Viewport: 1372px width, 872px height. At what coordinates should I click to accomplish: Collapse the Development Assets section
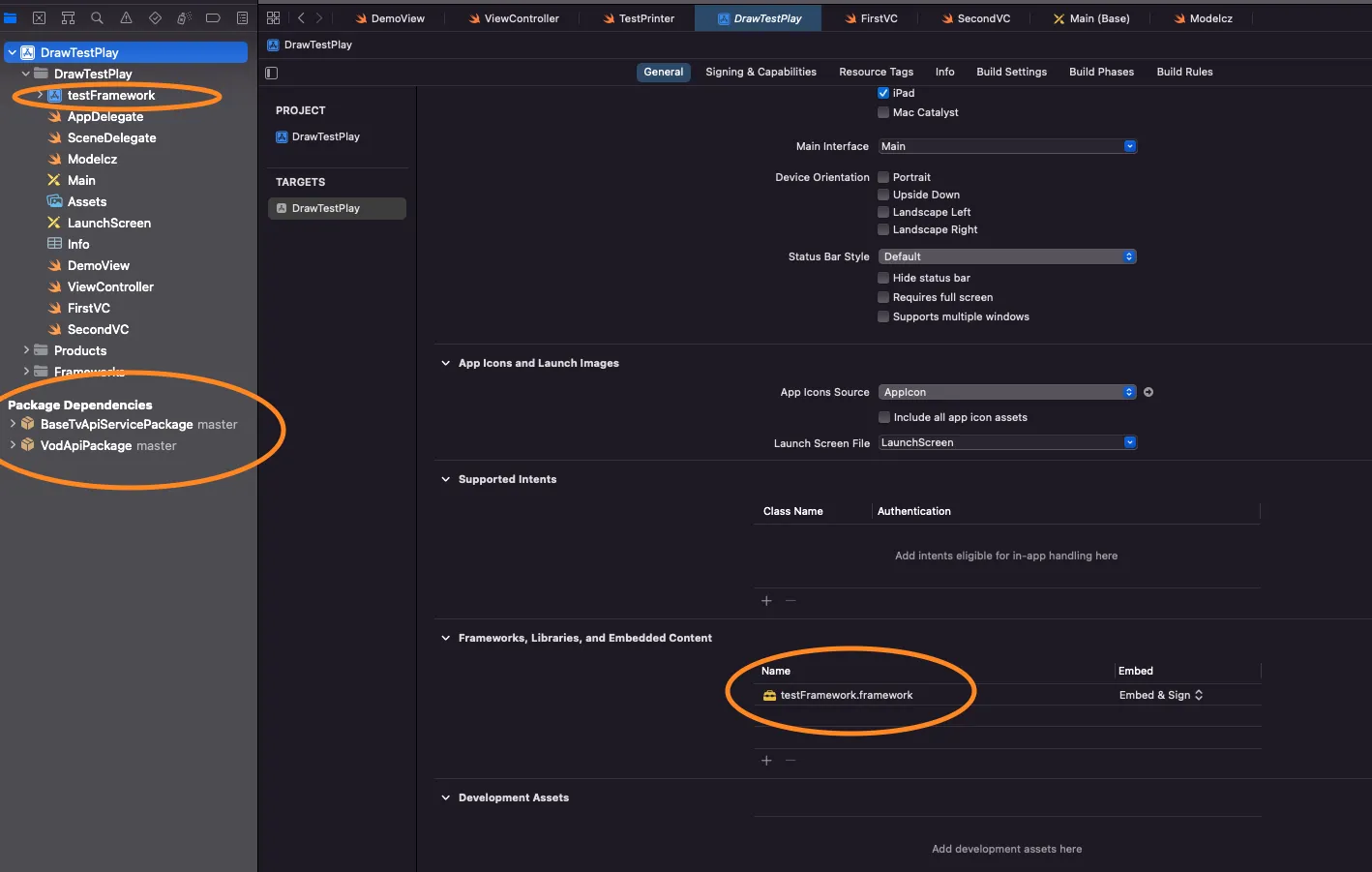[446, 797]
